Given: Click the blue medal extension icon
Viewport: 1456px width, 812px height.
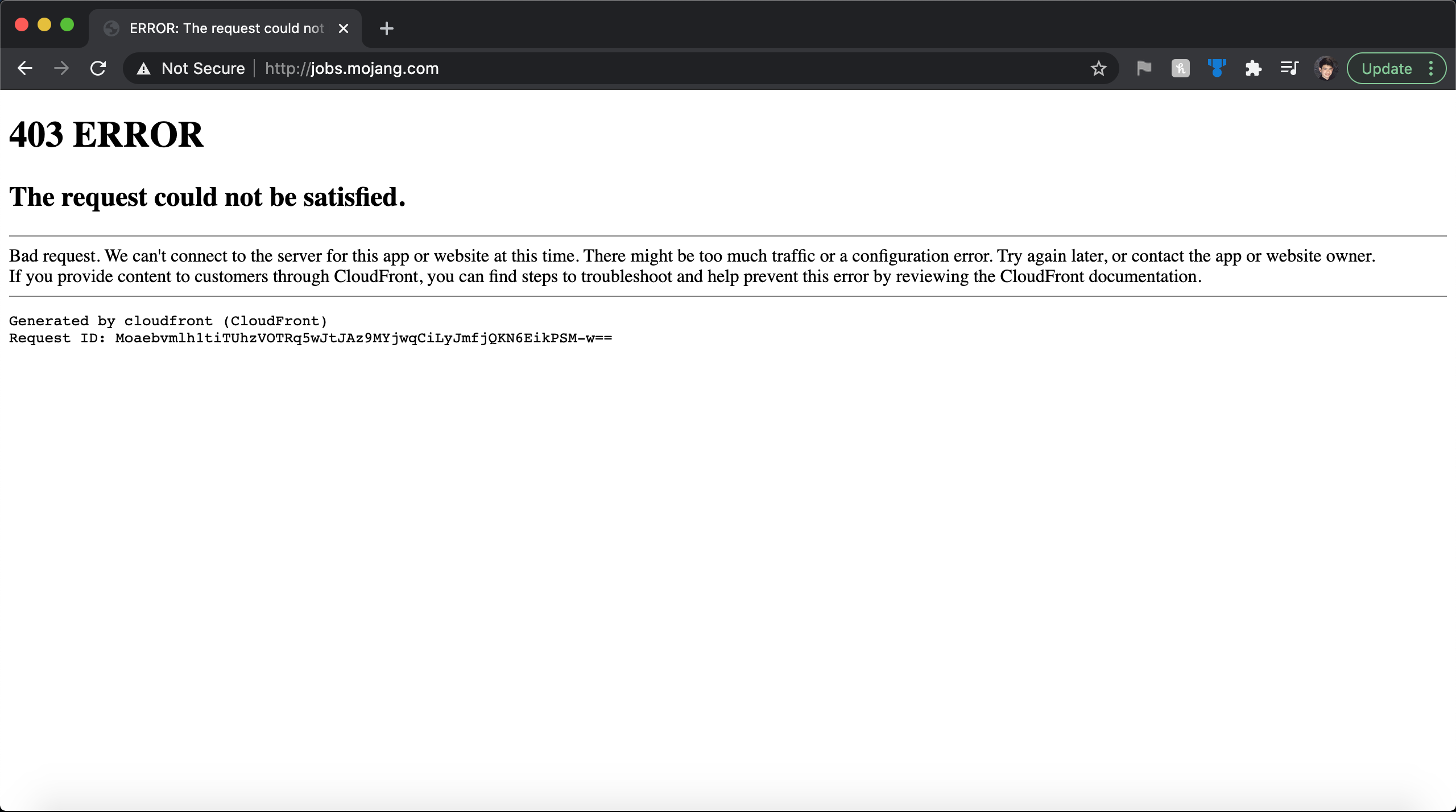Looking at the screenshot, I should coord(1217,68).
